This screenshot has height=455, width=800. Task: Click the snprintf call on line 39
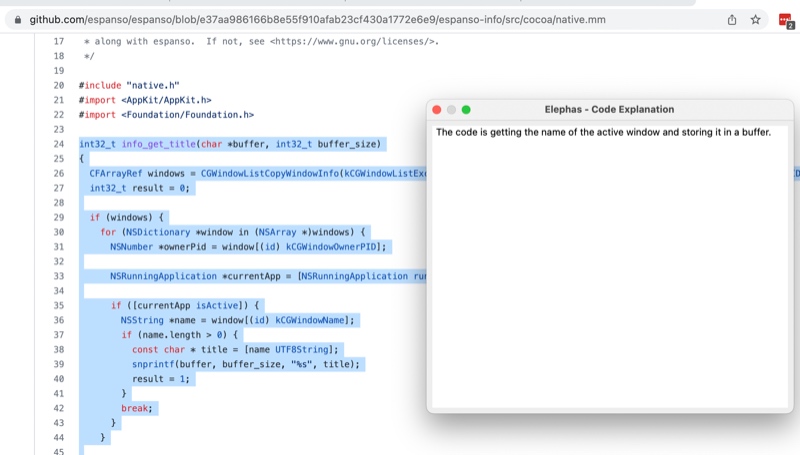tap(154, 364)
